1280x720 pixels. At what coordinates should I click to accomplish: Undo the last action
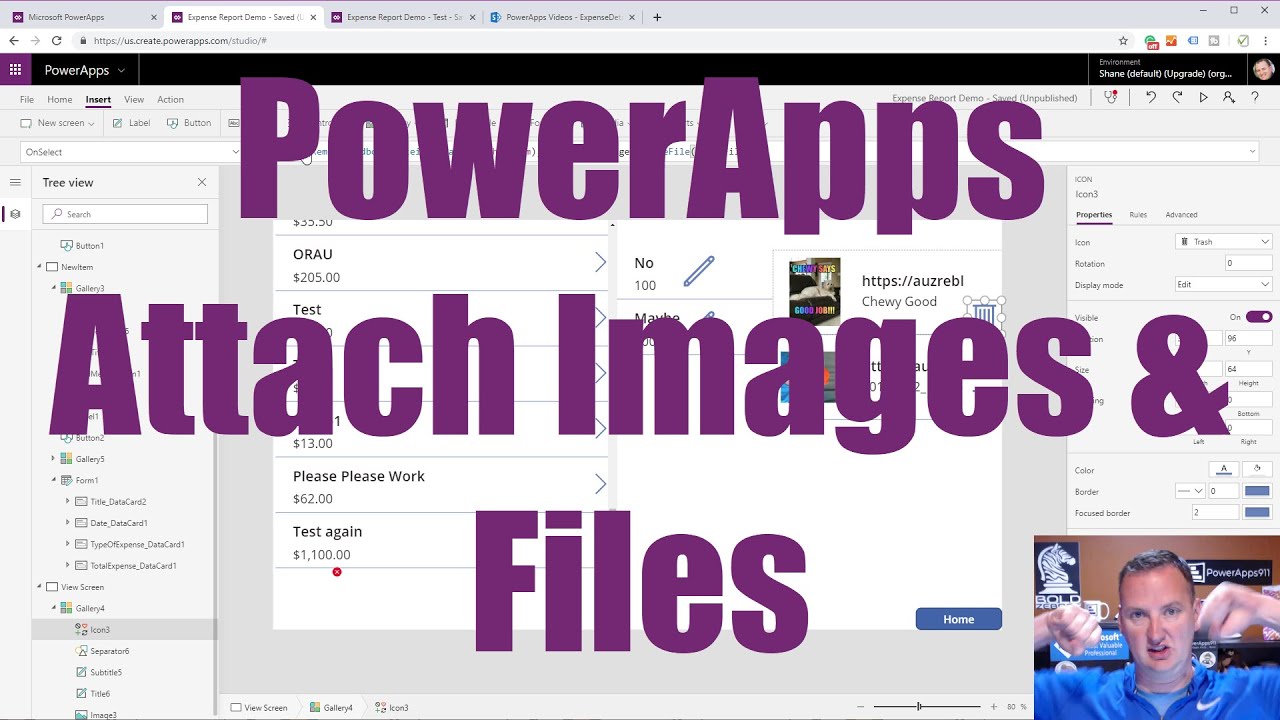tap(1151, 97)
